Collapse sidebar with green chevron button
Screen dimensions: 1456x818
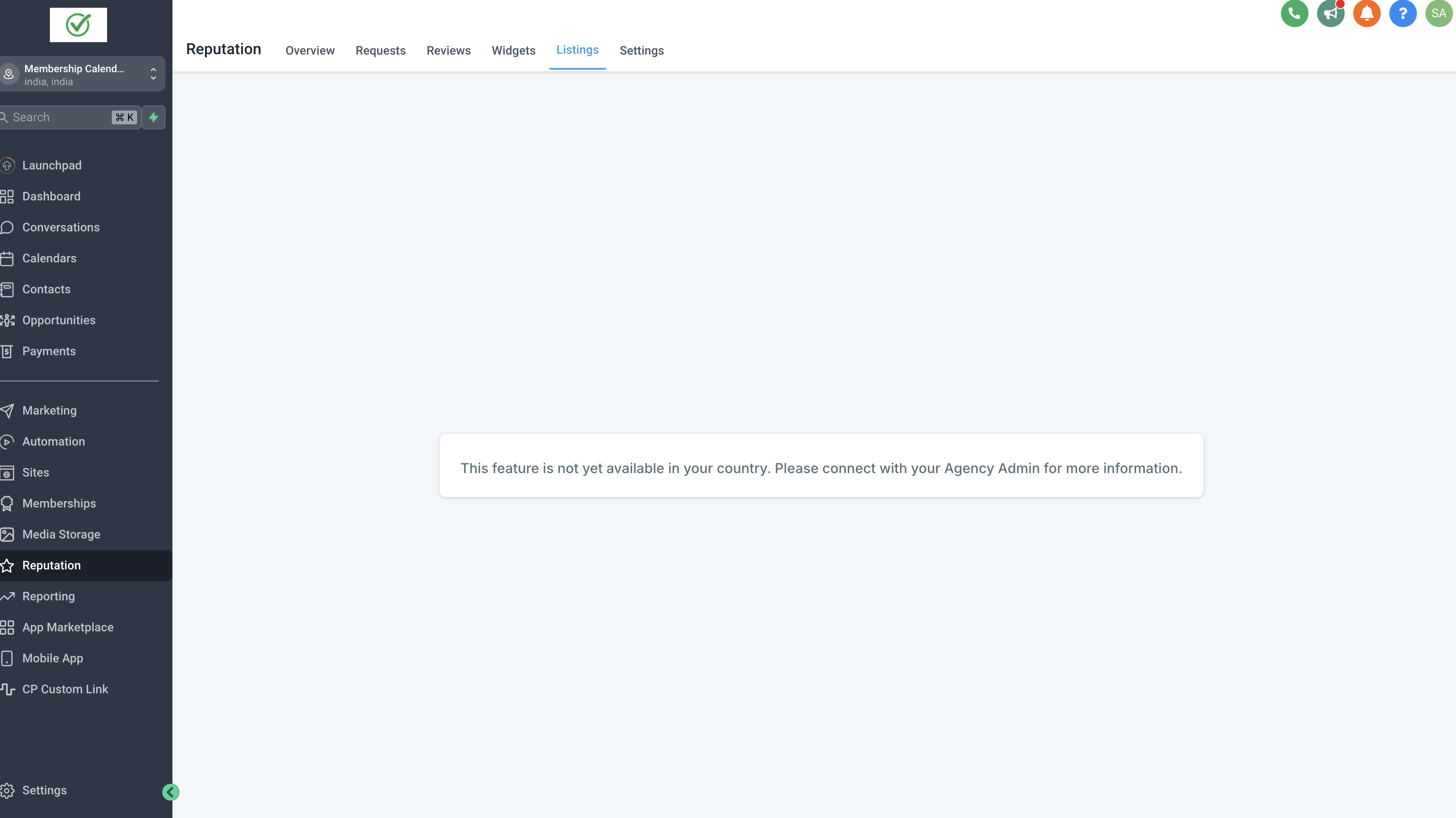click(170, 792)
